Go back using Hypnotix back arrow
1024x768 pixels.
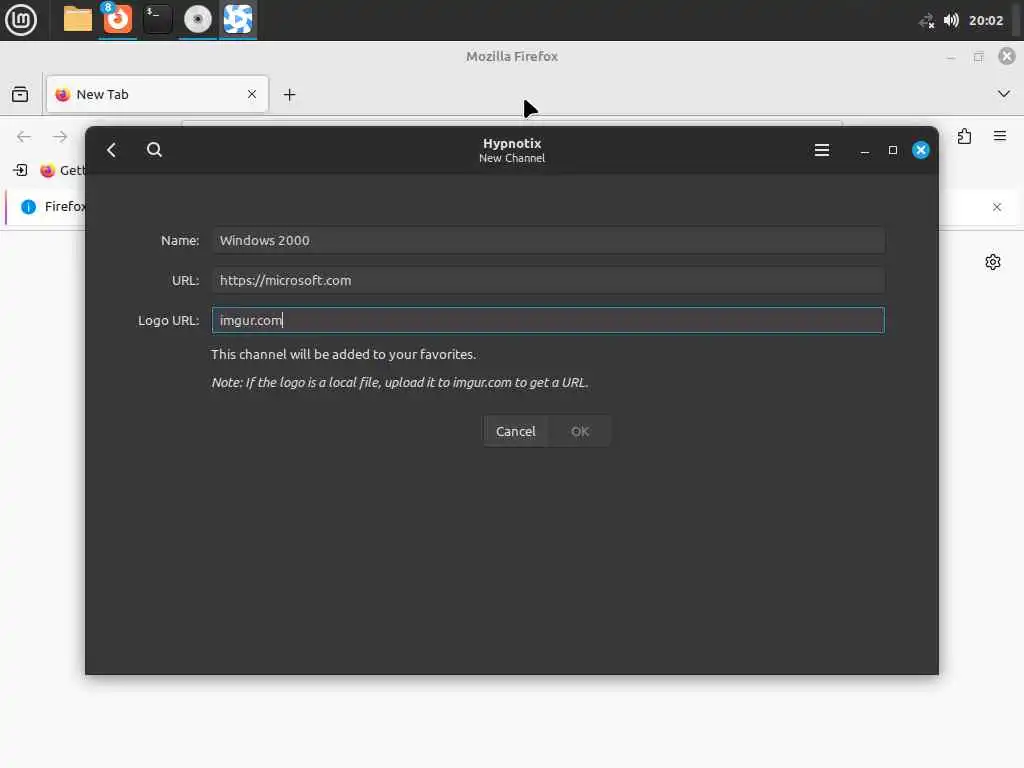112,150
